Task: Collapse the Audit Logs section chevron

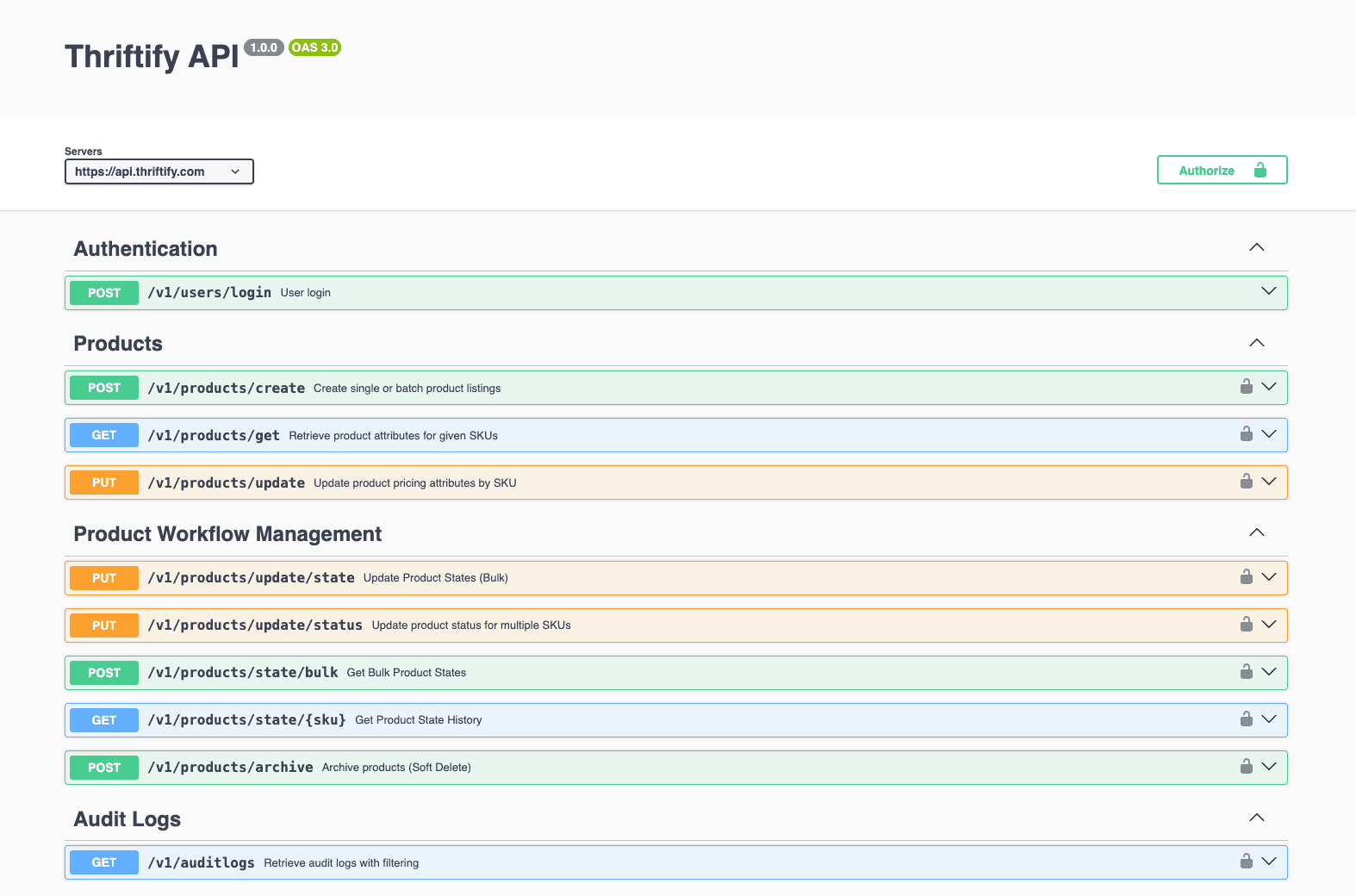Action: click(1257, 818)
